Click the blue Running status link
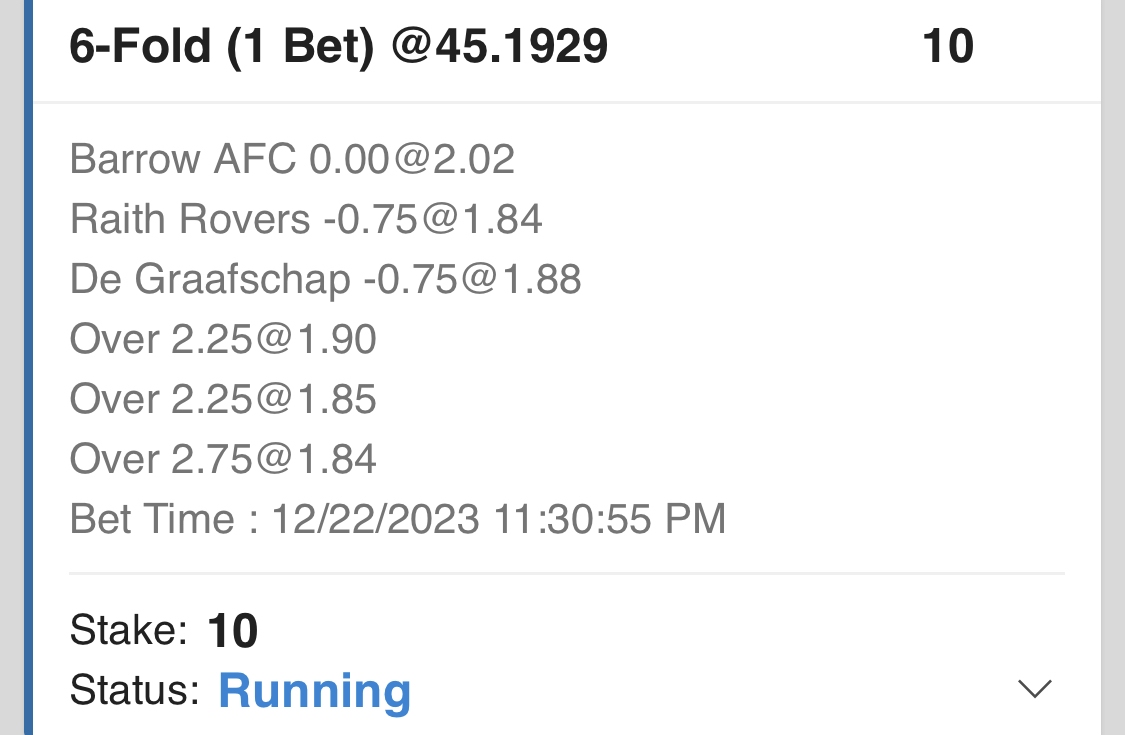Viewport: 1125px width, 735px height. [314, 690]
